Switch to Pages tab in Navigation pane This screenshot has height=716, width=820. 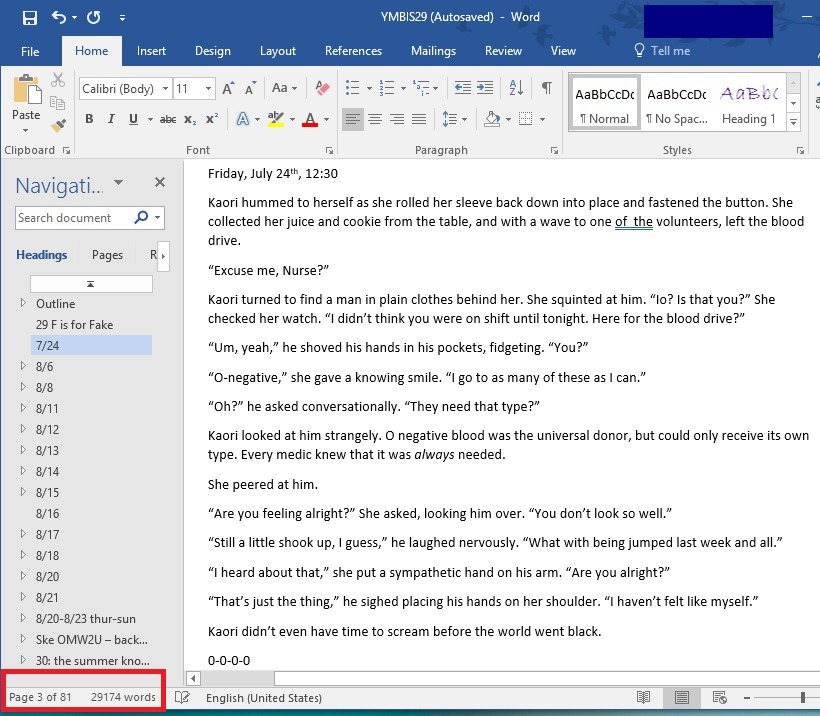point(107,255)
